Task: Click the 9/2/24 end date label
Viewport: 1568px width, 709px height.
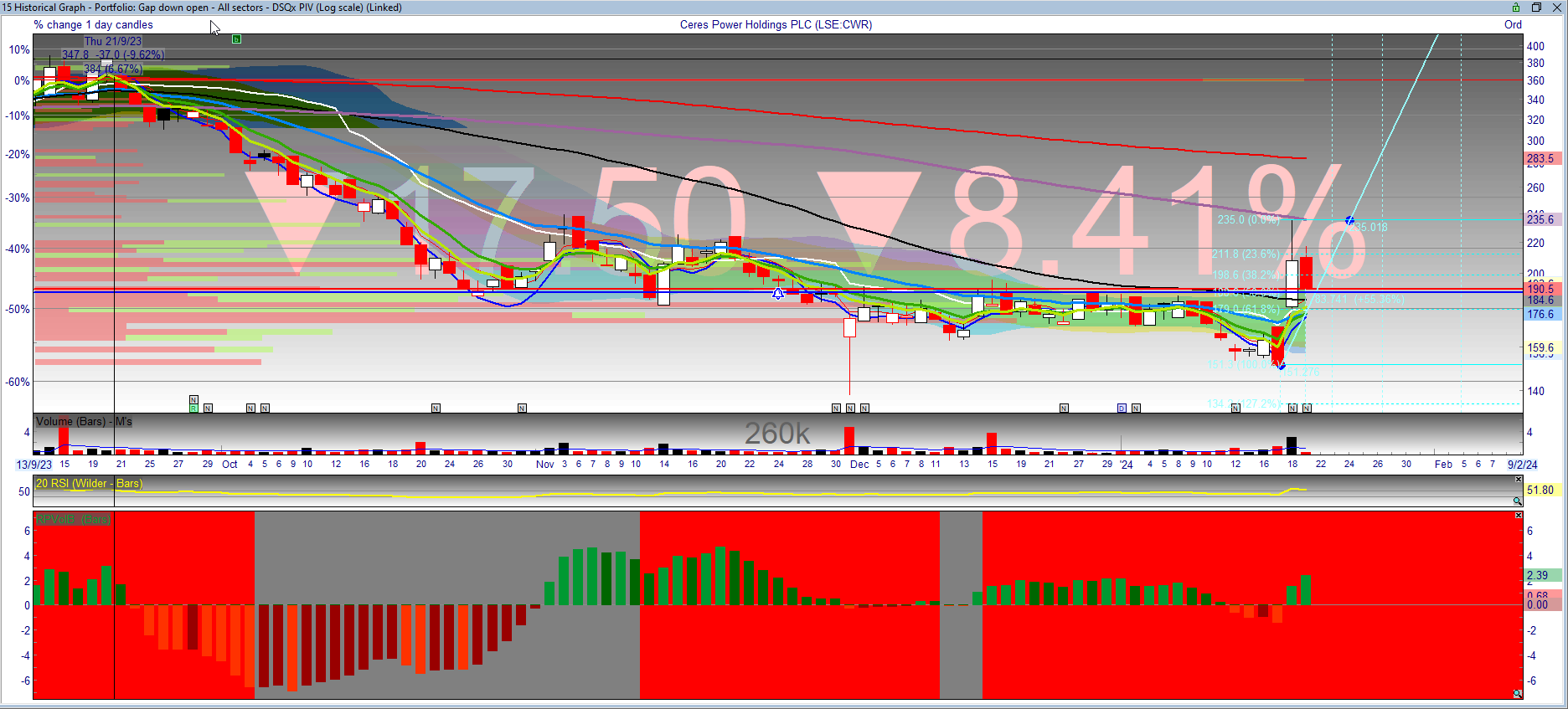Action: (1522, 465)
